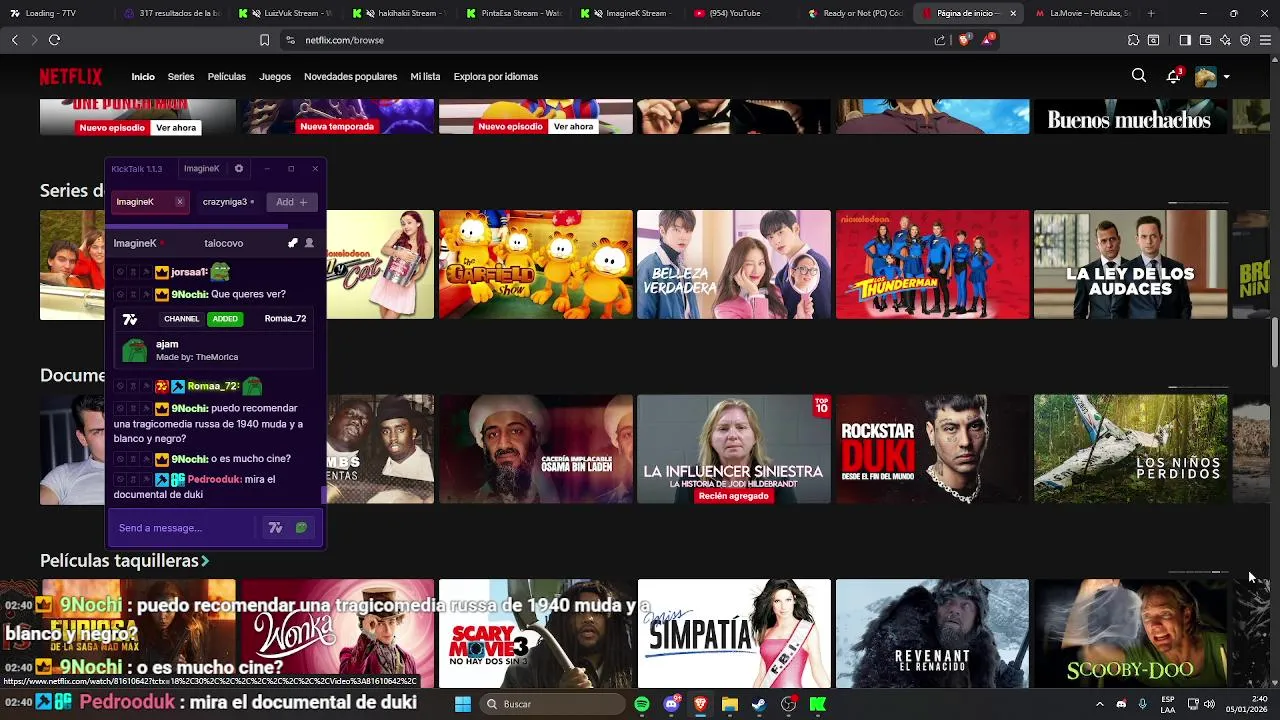Click username 9Nochi asking Que queres ver
The image size is (1280, 720).
tap(189, 294)
